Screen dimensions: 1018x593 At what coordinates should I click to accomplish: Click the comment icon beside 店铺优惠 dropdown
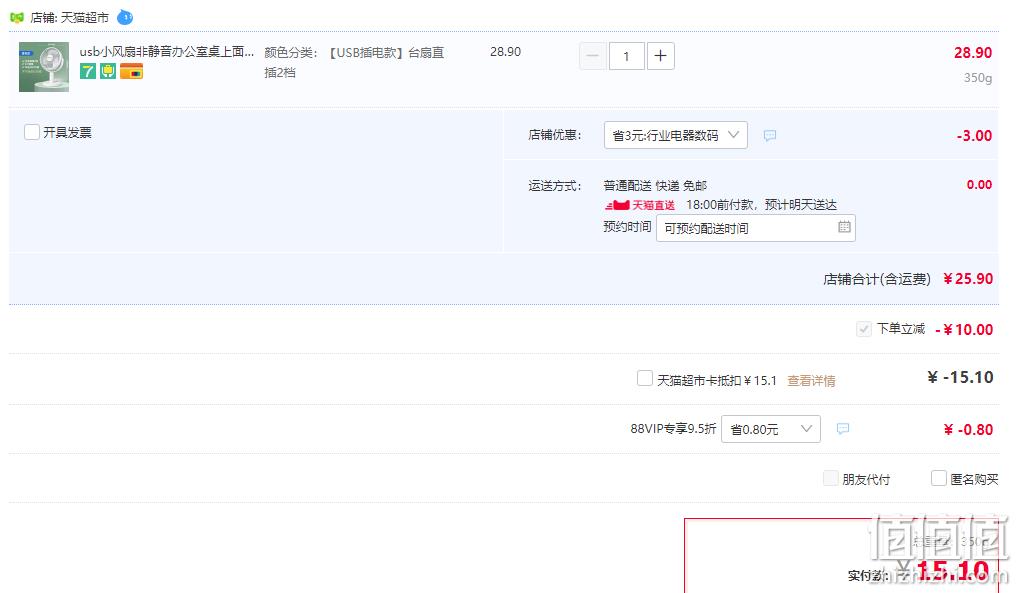click(x=770, y=135)
